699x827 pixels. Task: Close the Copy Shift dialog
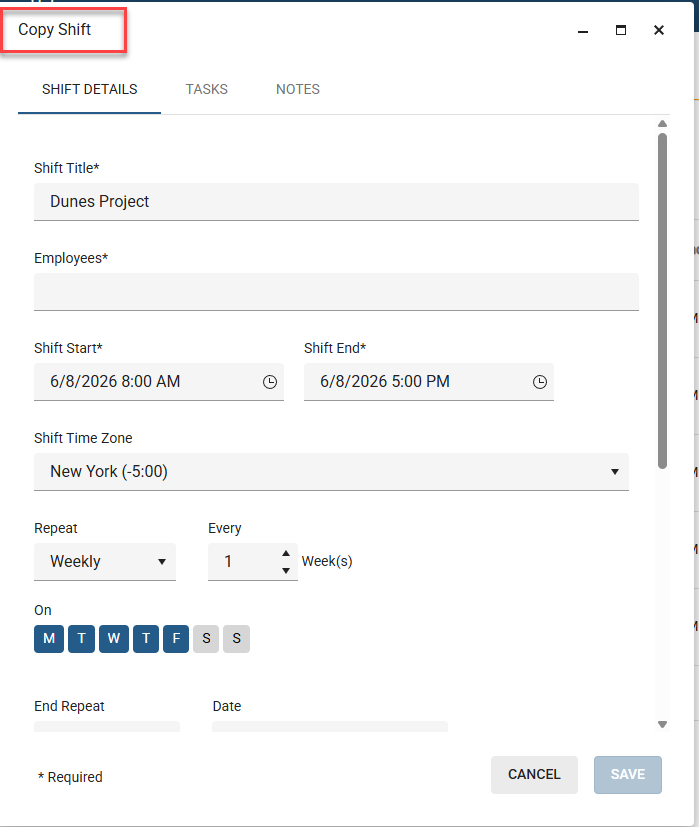click(658, 30)
